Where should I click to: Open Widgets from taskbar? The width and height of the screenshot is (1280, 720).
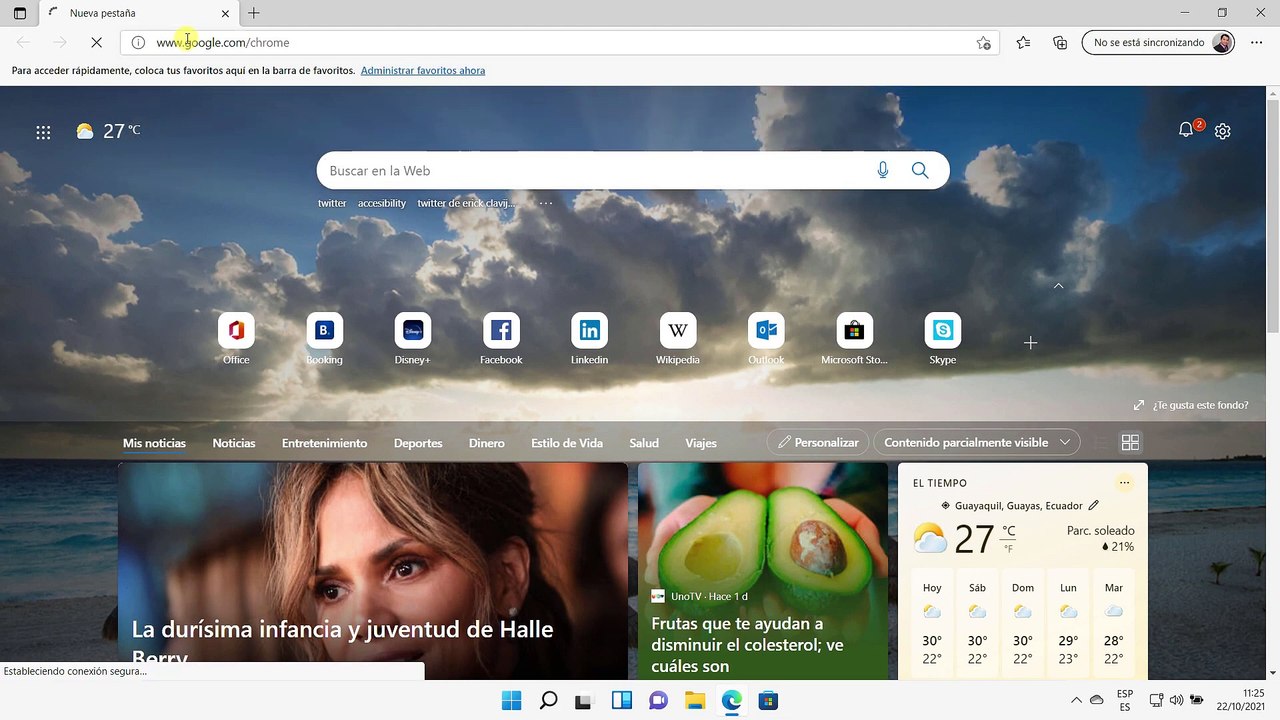[621, 700]
